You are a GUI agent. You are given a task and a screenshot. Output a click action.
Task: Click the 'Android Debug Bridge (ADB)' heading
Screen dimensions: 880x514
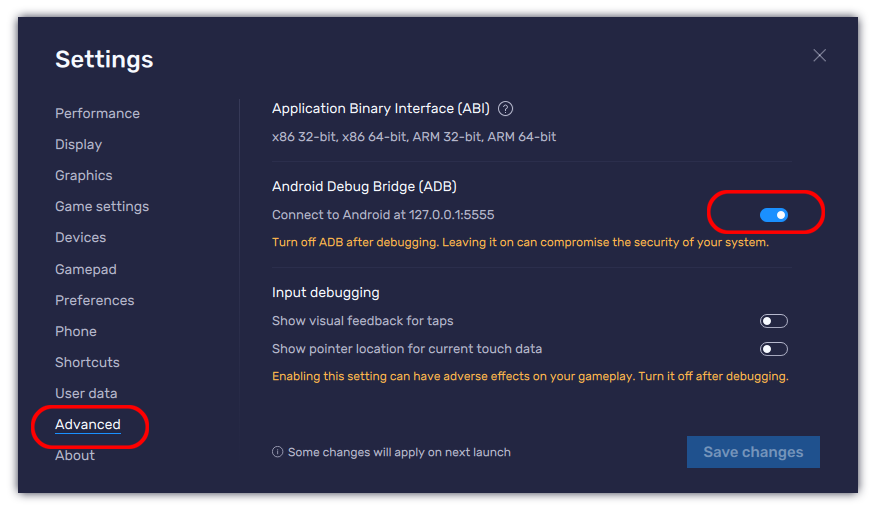(x=364, y=186)
